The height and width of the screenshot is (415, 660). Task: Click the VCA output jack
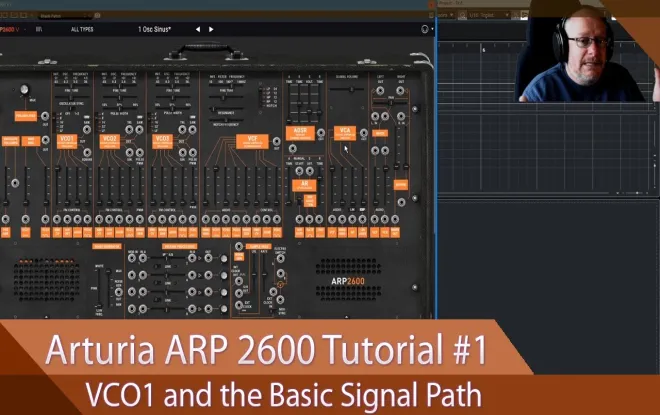pyautogui.click(x=364, y=133)
